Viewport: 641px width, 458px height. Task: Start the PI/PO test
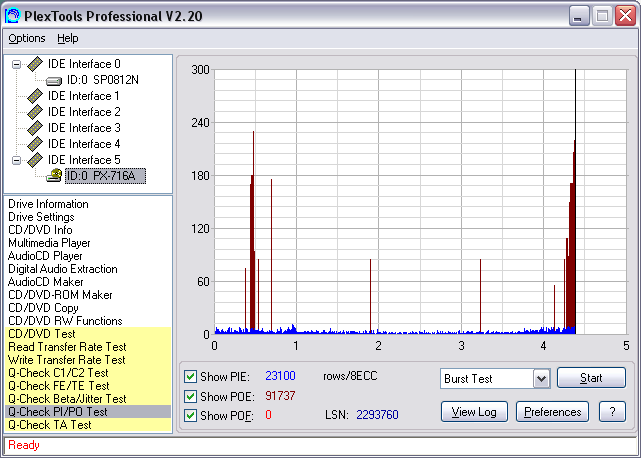591,377
